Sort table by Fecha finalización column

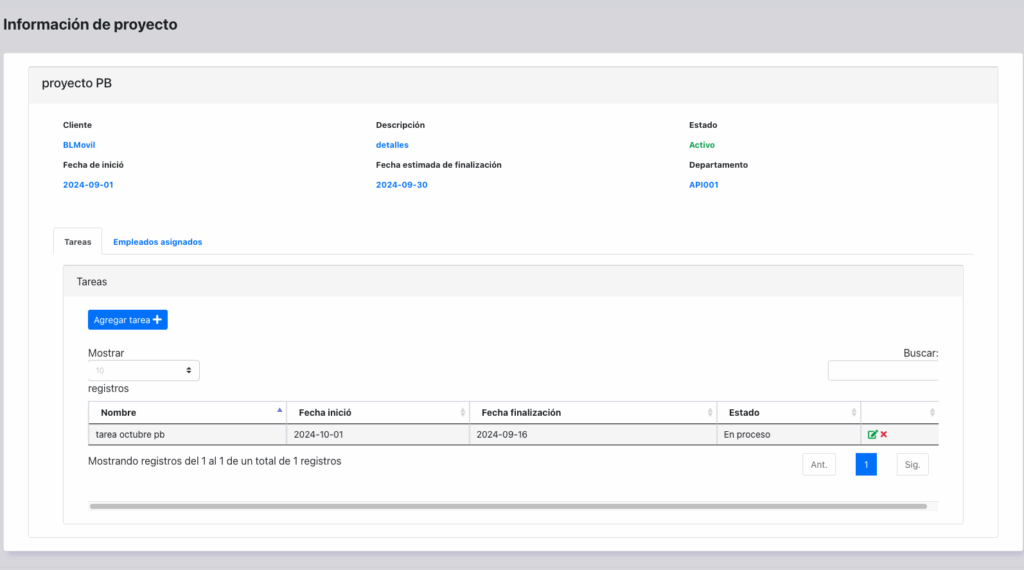[593, 413]
